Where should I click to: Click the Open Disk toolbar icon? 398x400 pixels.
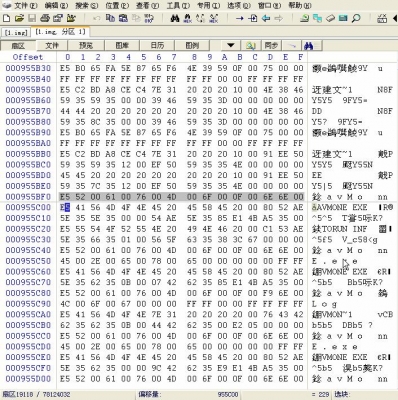[304, 18]
